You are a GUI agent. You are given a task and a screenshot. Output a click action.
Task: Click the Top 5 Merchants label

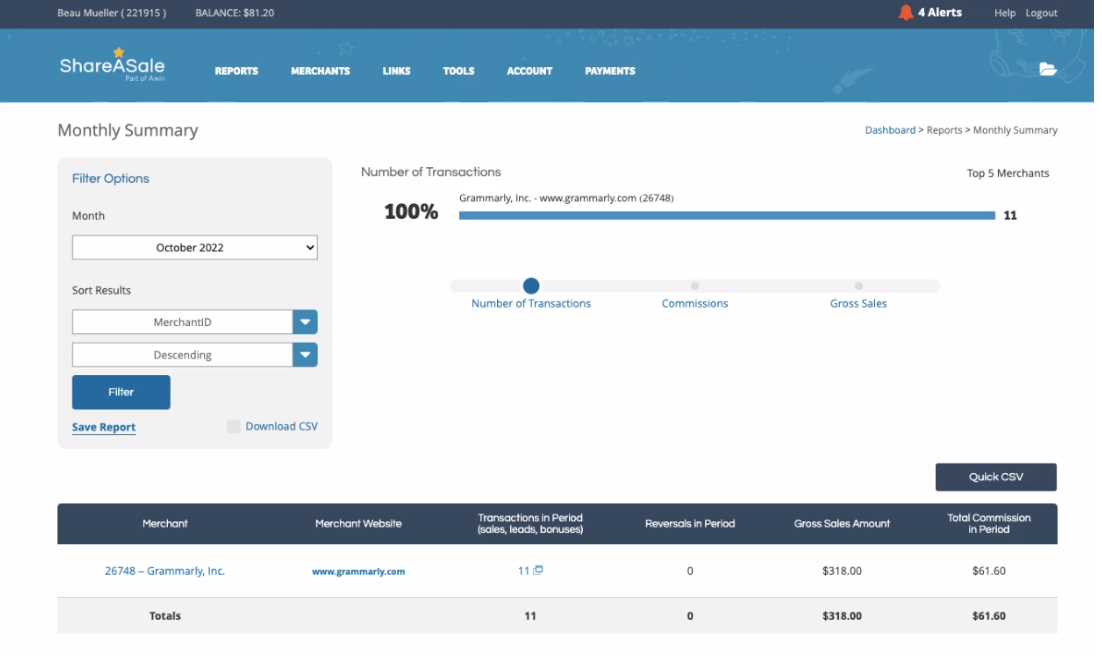click(x=1008, y=173)
